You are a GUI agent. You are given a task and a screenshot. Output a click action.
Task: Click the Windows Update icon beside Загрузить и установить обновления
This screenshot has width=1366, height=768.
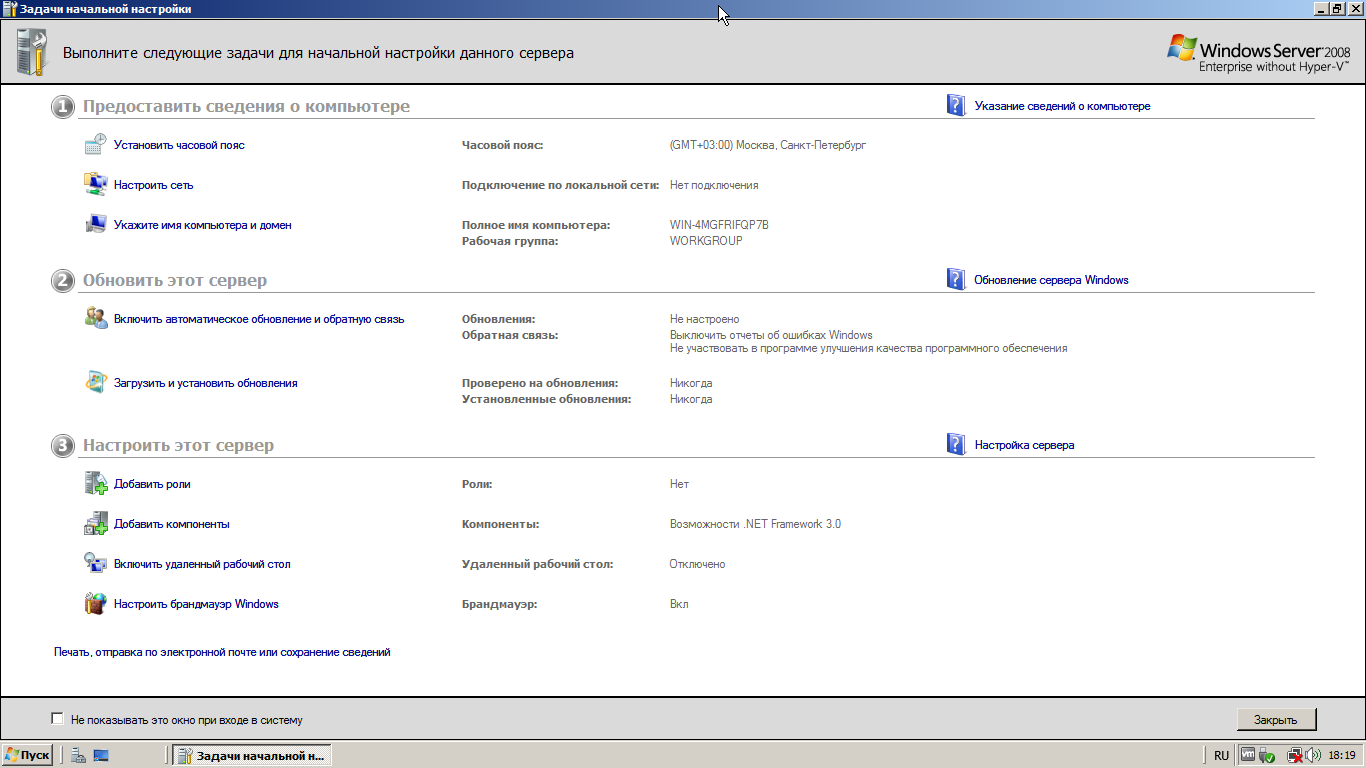pyautogui.click(x=95, y=383)
